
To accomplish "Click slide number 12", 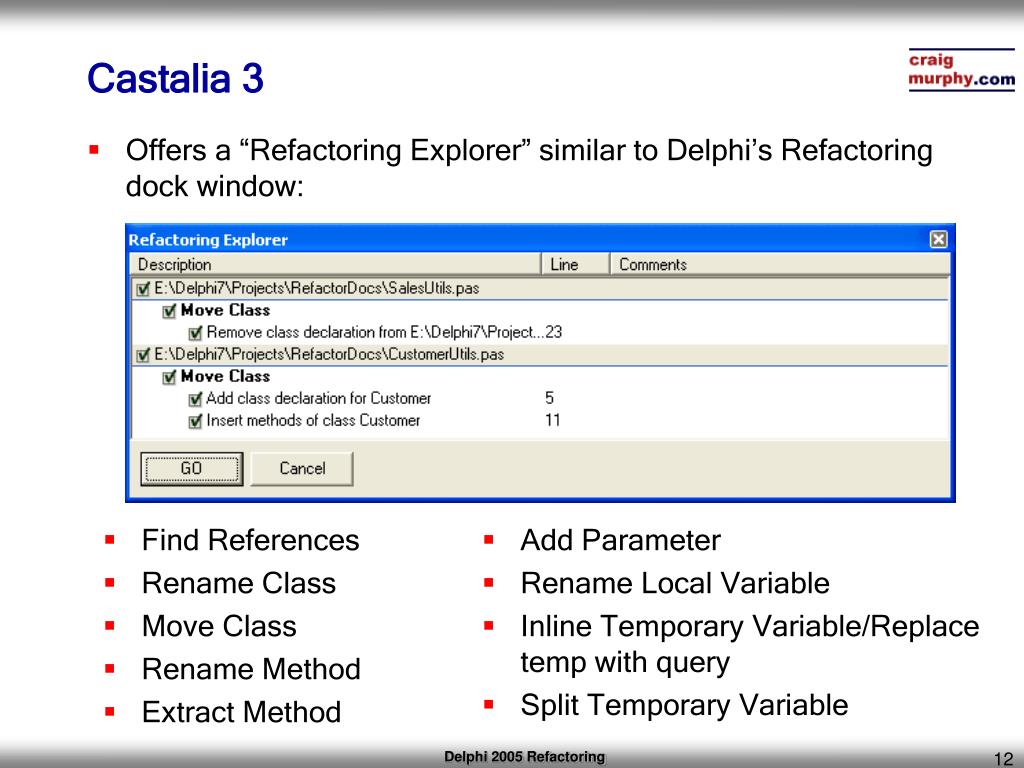I will (1004, 759).
